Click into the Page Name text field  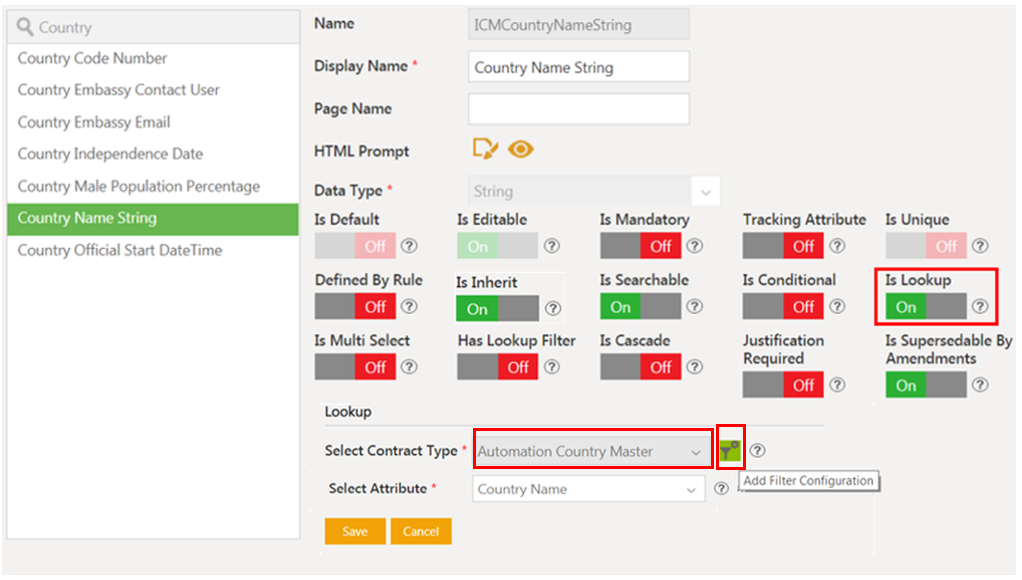click(579, 109)
